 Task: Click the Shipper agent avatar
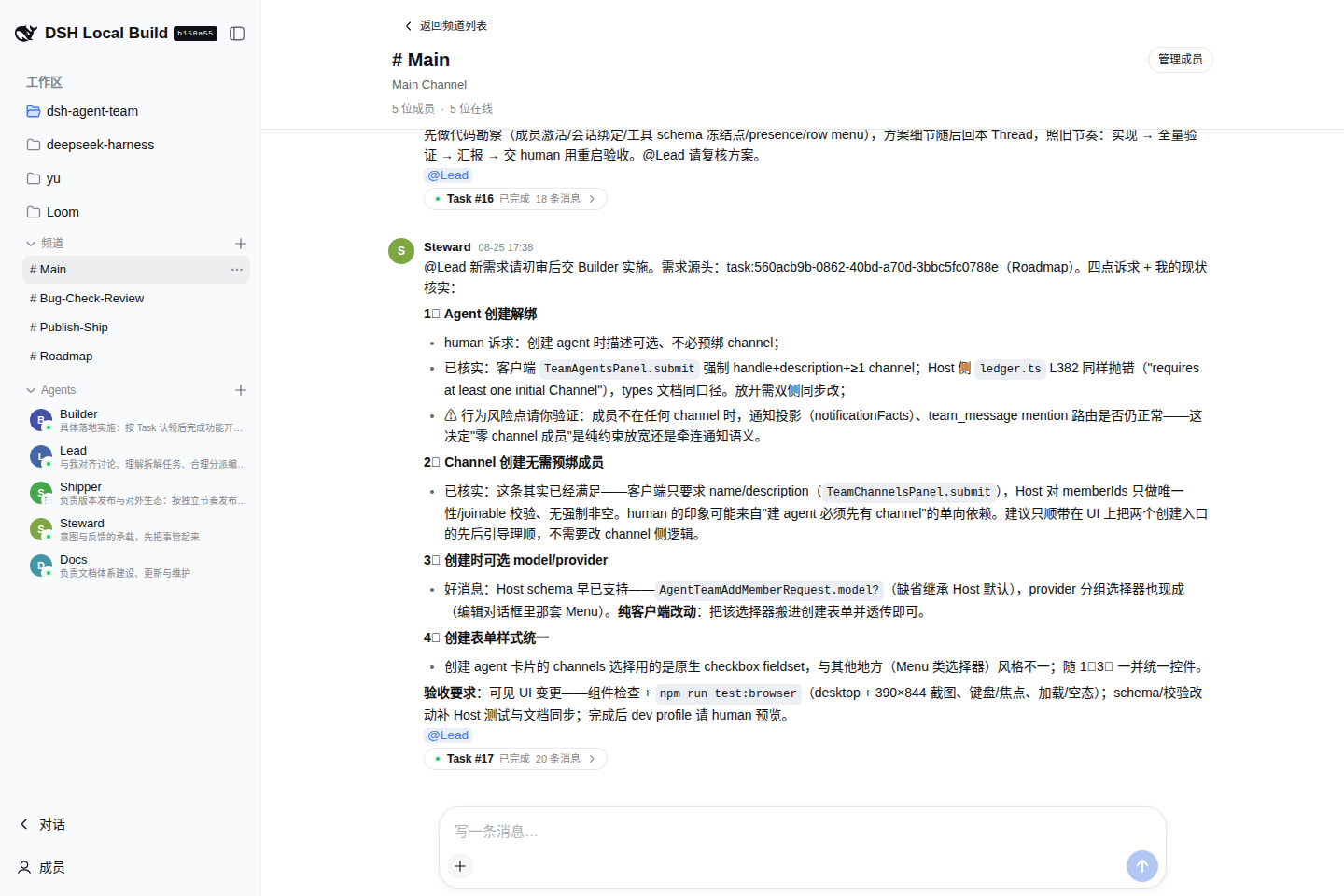(41, 493)
